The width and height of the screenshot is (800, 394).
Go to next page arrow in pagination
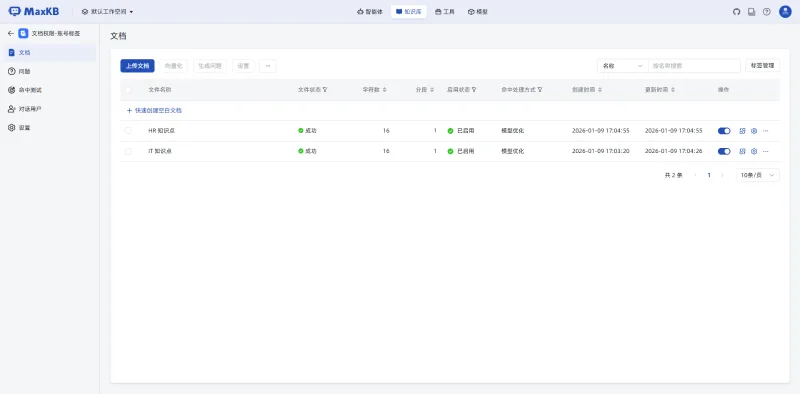(x=722, y=175)
